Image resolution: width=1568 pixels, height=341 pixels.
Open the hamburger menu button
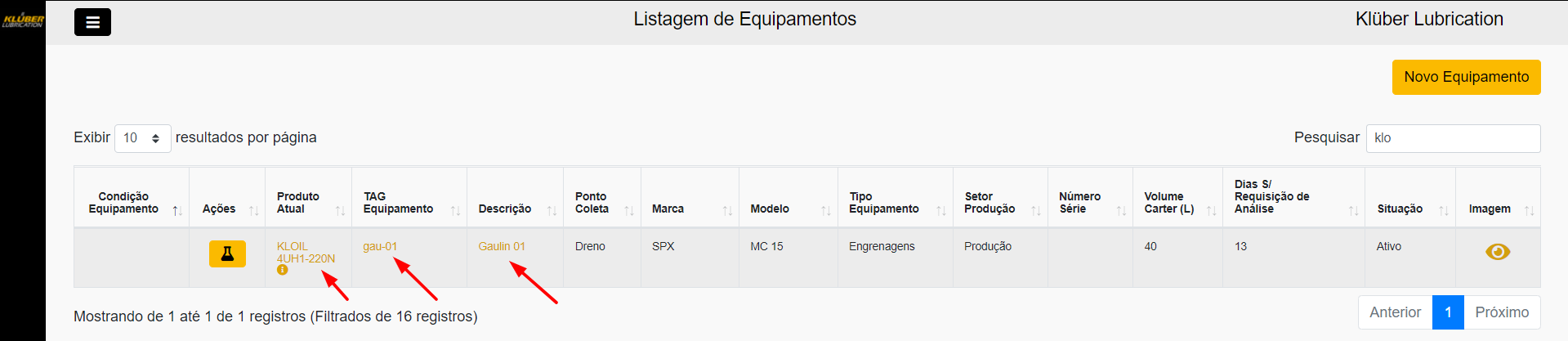[x=92, y=22]
